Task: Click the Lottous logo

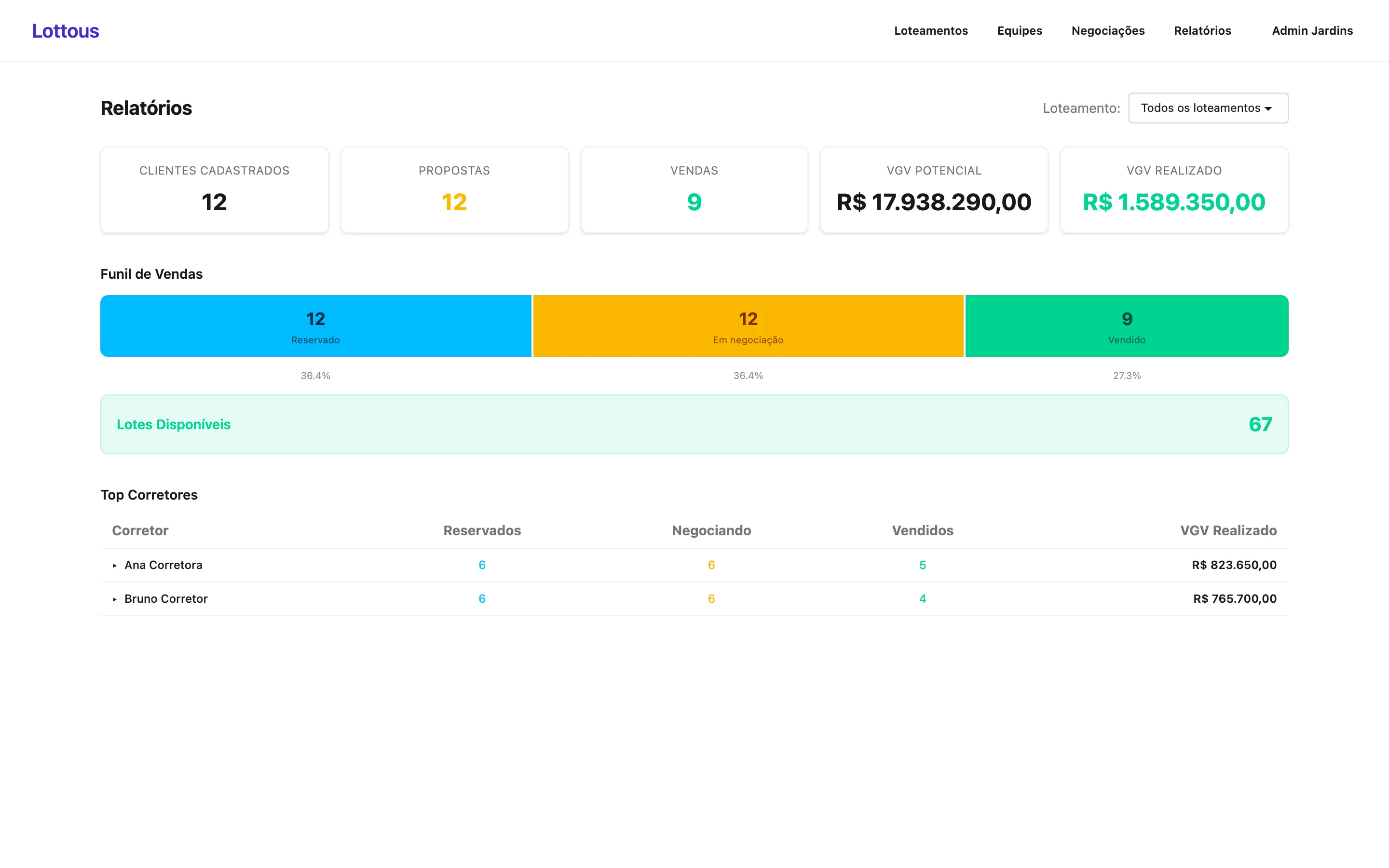Action: (x=66, y=31)
